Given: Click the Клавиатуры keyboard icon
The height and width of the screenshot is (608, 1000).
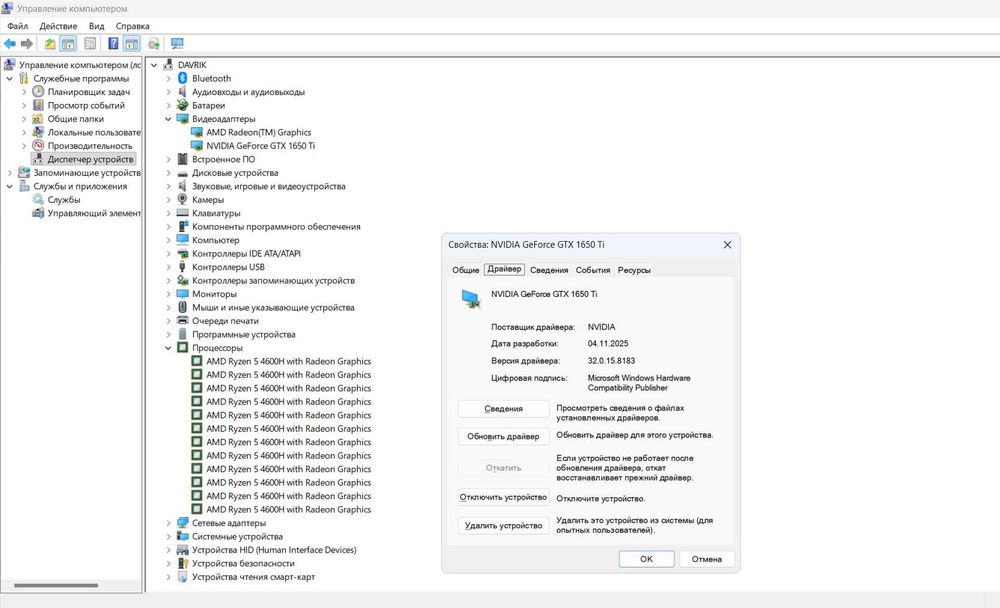Looking at the screenshot, I should coord(182,212).
